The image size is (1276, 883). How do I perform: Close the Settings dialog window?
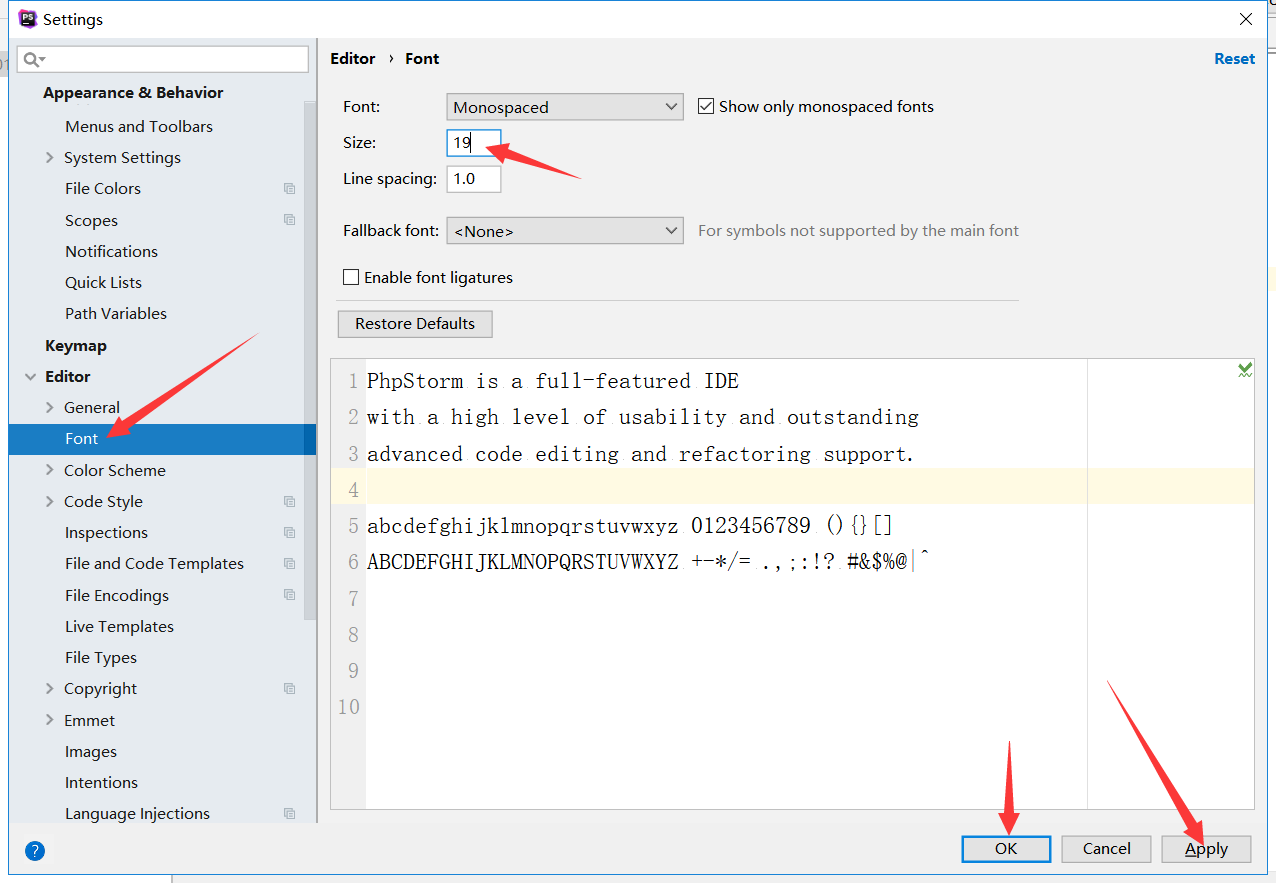[1246, 19]
